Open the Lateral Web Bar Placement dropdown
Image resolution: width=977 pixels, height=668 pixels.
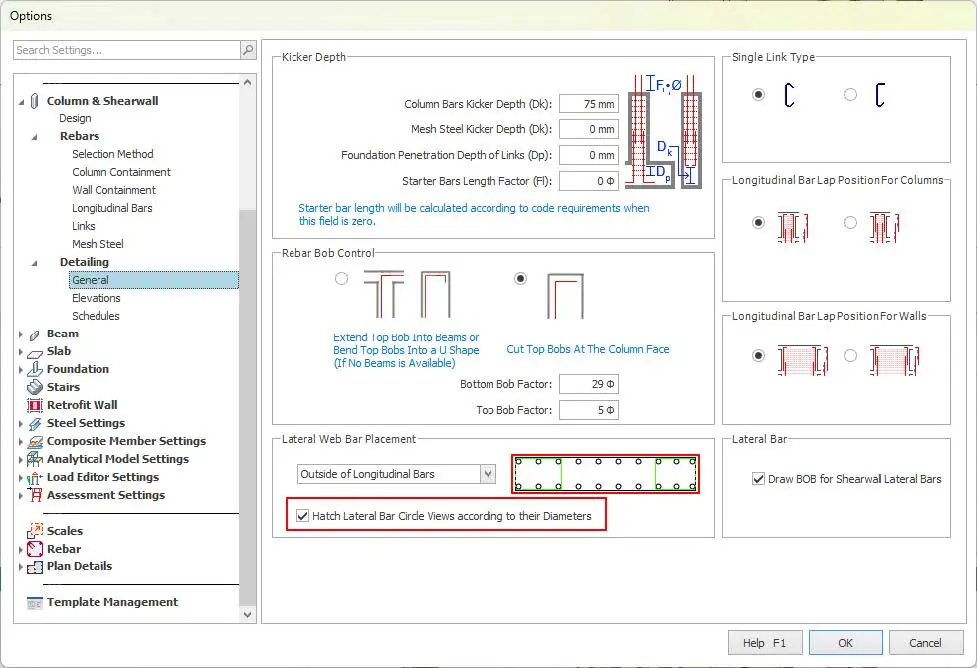click(488, 474)
